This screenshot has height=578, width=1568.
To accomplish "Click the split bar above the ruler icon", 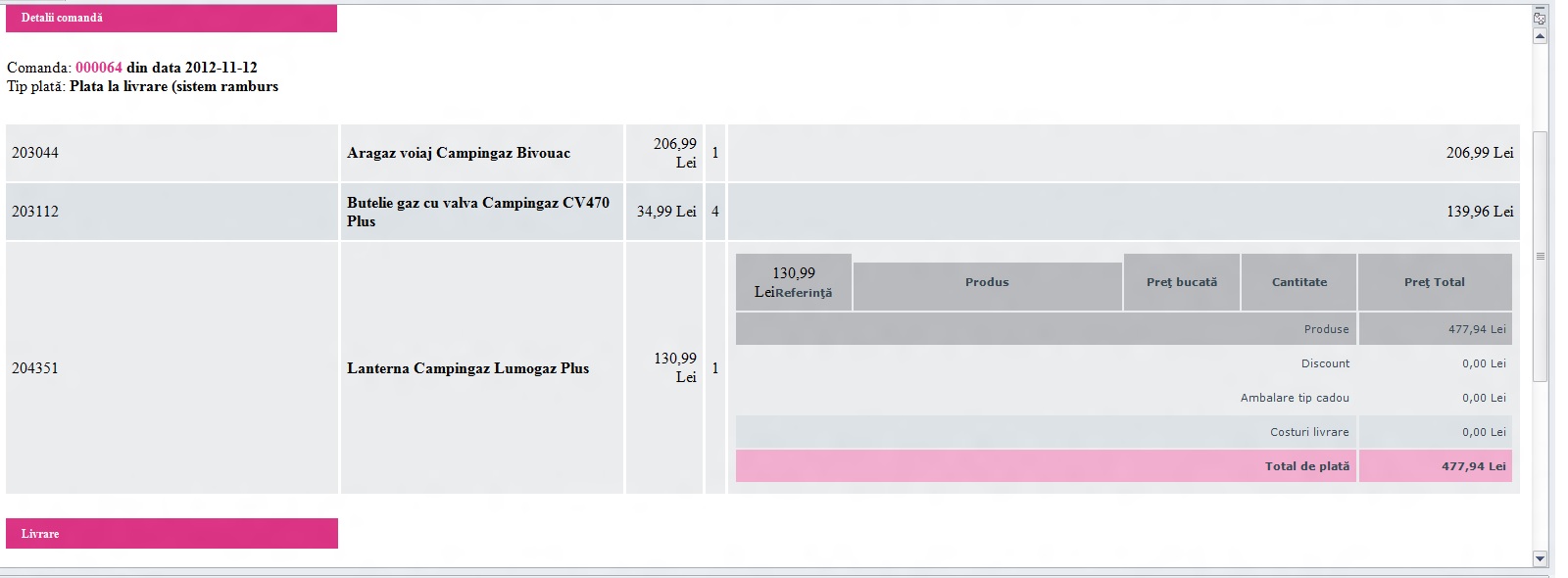I will pyautogui.click(x=1540, y=7).
